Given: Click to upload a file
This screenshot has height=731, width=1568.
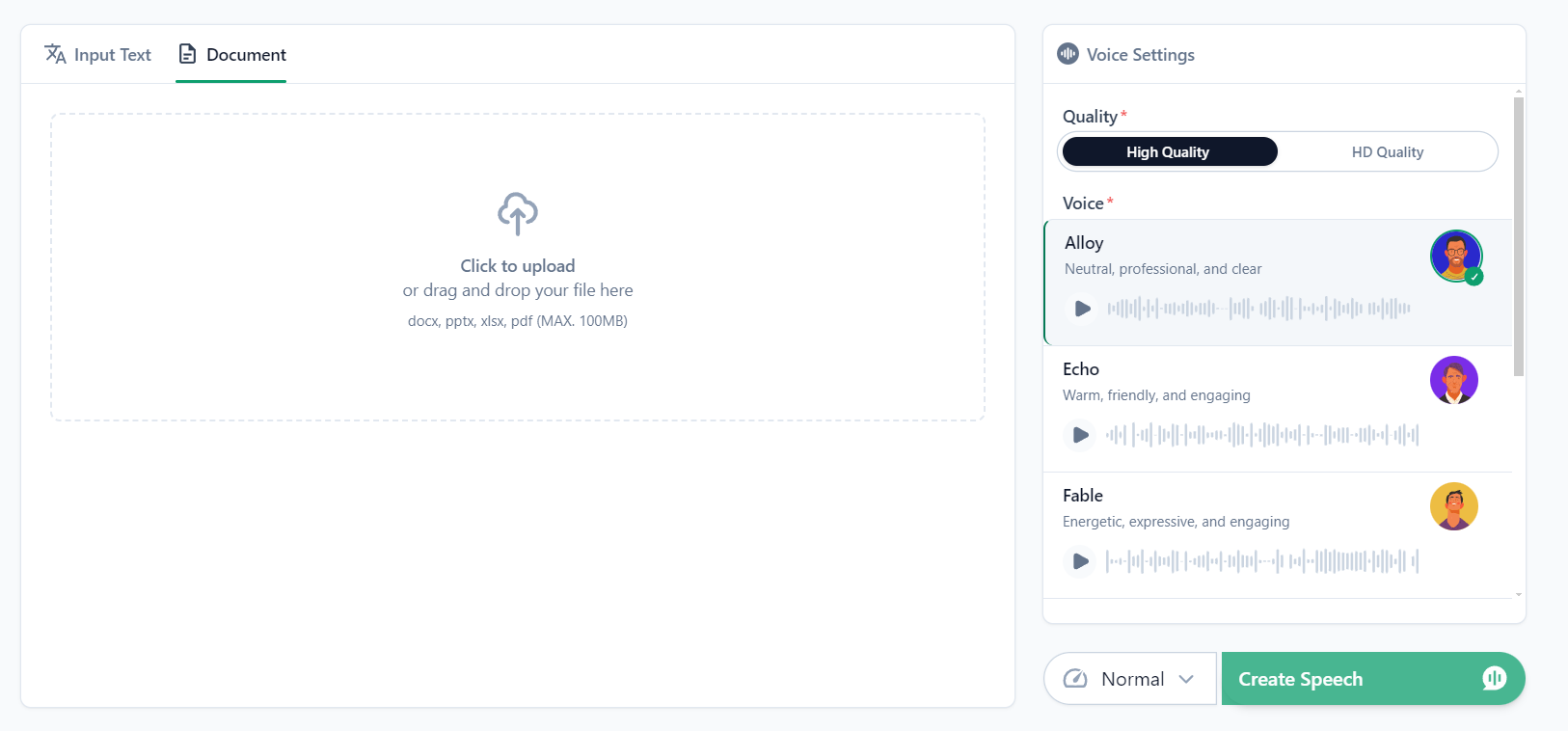Looking at the screenshot, I should [517, 265].
